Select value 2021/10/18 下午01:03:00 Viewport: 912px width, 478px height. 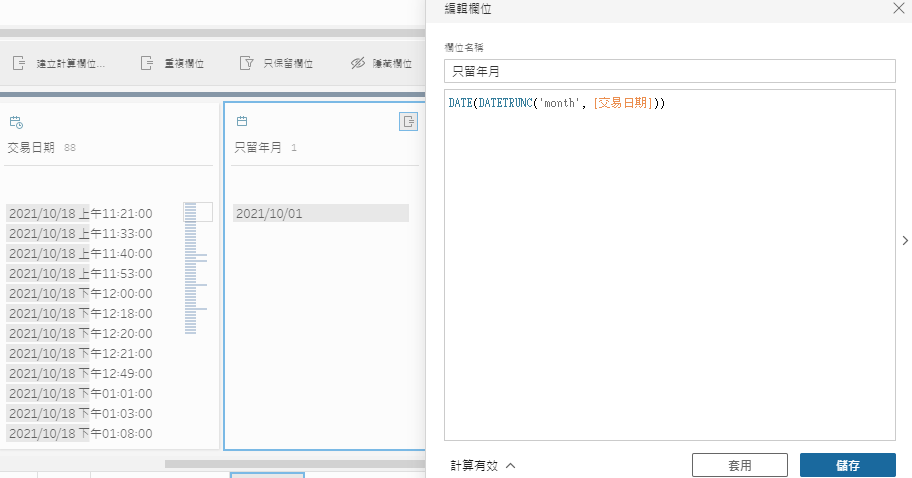pyautogui.click(x=81, y=413)
